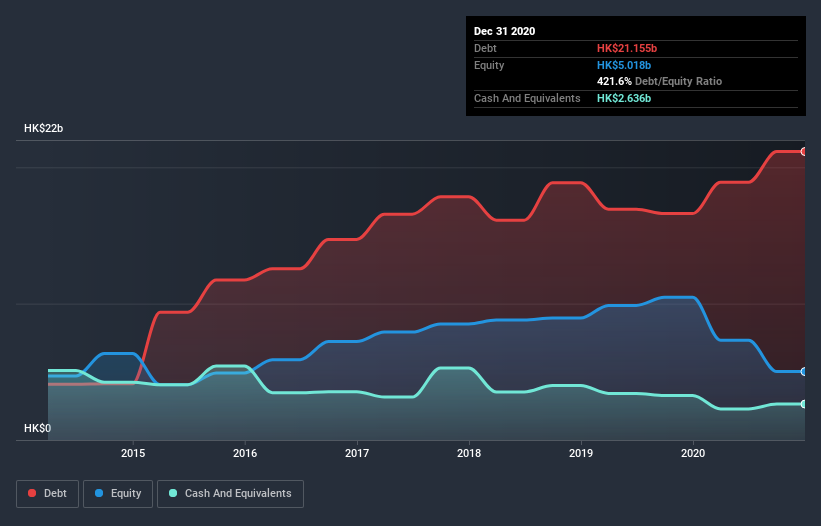This screenshot has height=526, width=821.
Task: Toggle the Cash And Equivalents legend button
Action: pyautogui.click(x=230, y=494)
